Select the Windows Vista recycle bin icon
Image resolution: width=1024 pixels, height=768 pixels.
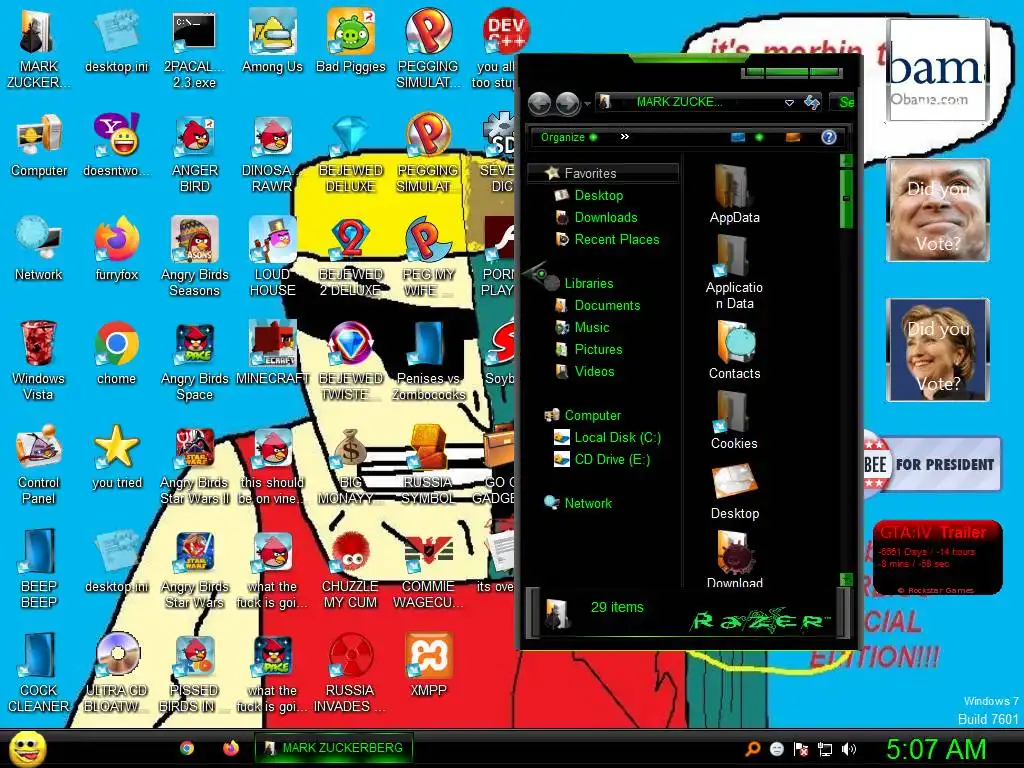pos(39,362)
